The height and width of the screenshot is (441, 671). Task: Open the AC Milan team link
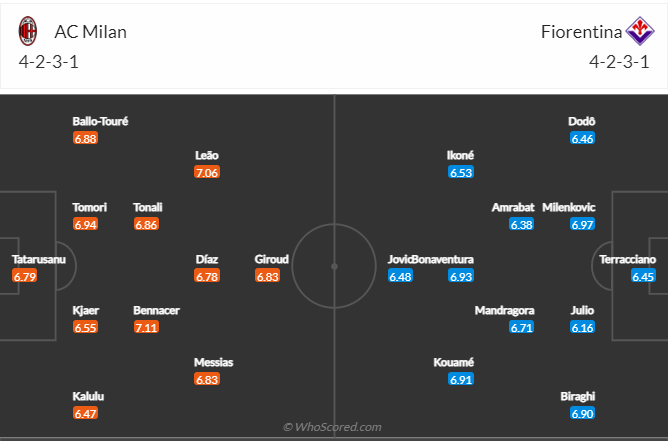click(x=92, y=31)
